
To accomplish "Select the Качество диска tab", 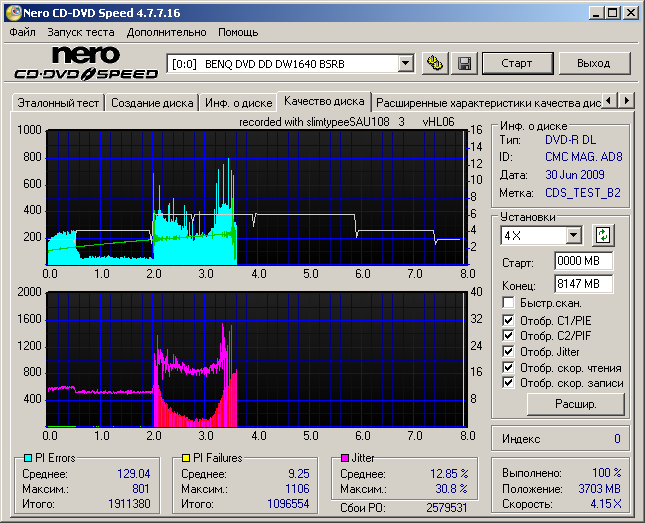I will tap(324, 101).
